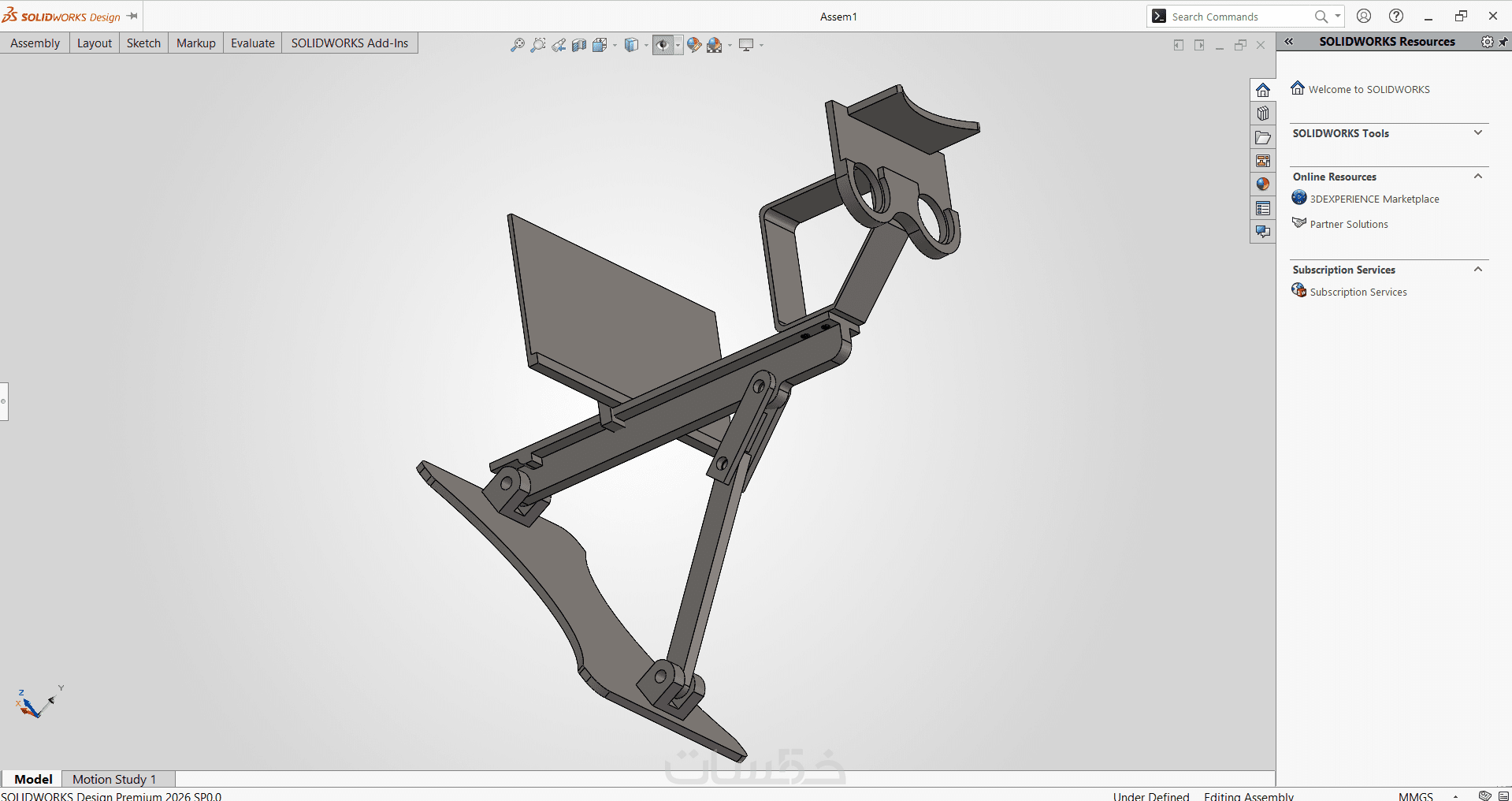Open the Apply Scene dropdown arrow
The width and height of the screenshot is (1512, 801).
tap(730, 45)
